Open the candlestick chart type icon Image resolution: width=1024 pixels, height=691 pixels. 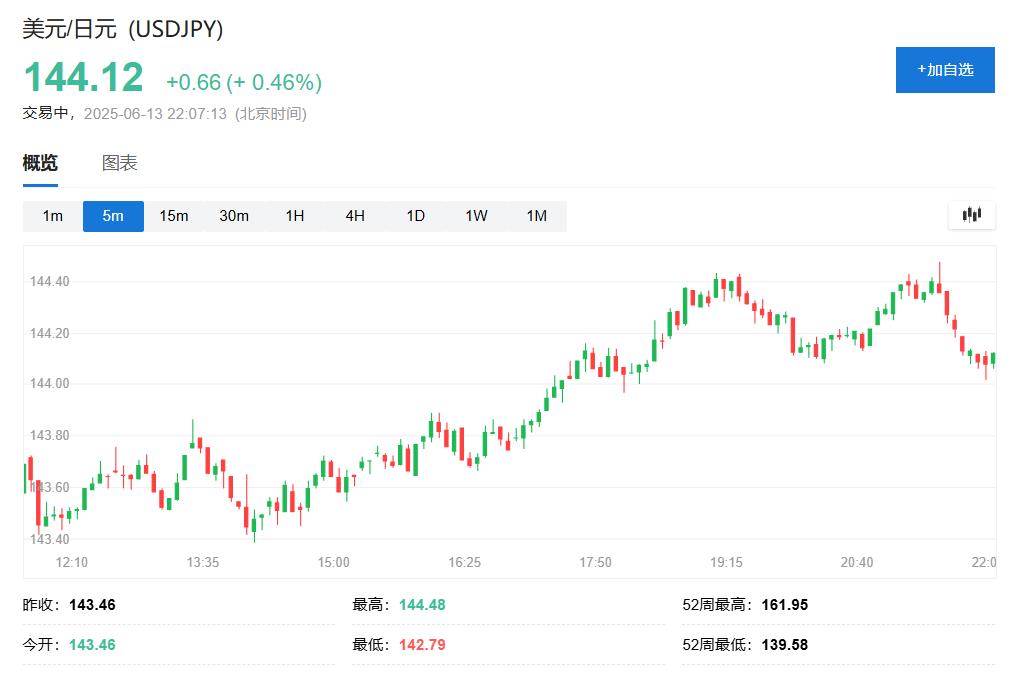click(x=972, y=215)
